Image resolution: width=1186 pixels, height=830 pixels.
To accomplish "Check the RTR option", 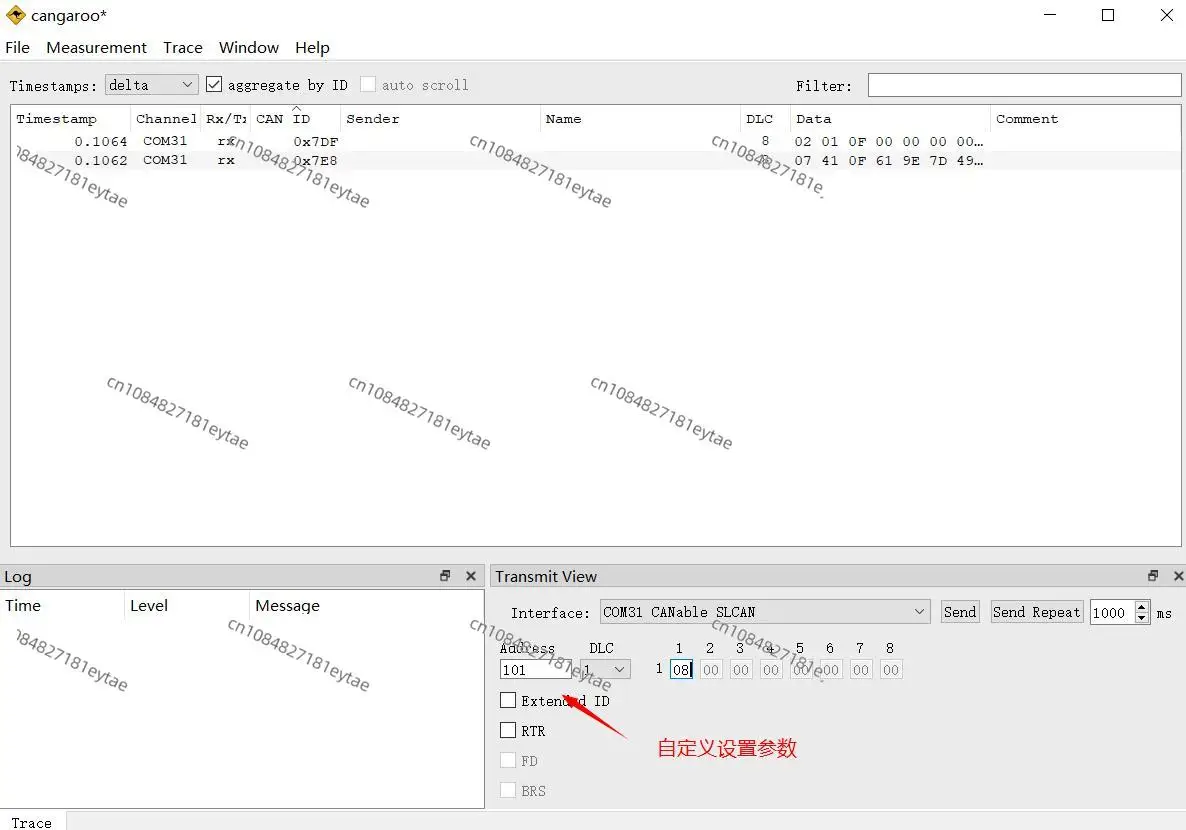I will click(x=508, y=731).
